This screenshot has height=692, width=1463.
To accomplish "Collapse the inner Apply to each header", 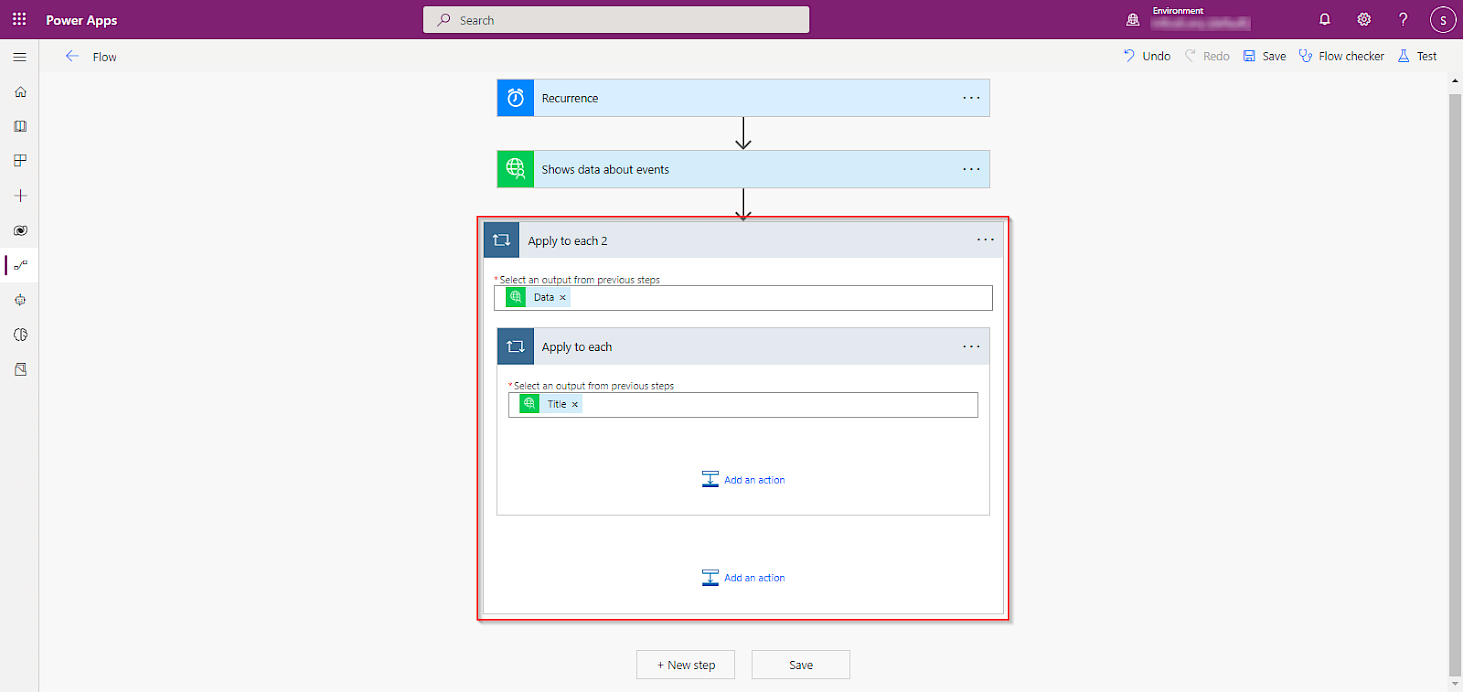I will coord(743,346).
